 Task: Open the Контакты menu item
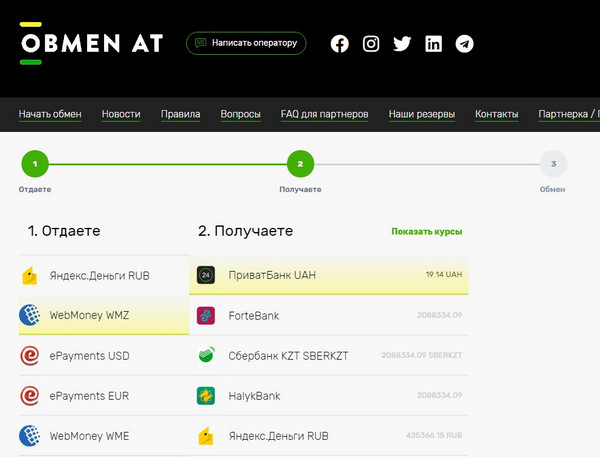coord(497,114)
